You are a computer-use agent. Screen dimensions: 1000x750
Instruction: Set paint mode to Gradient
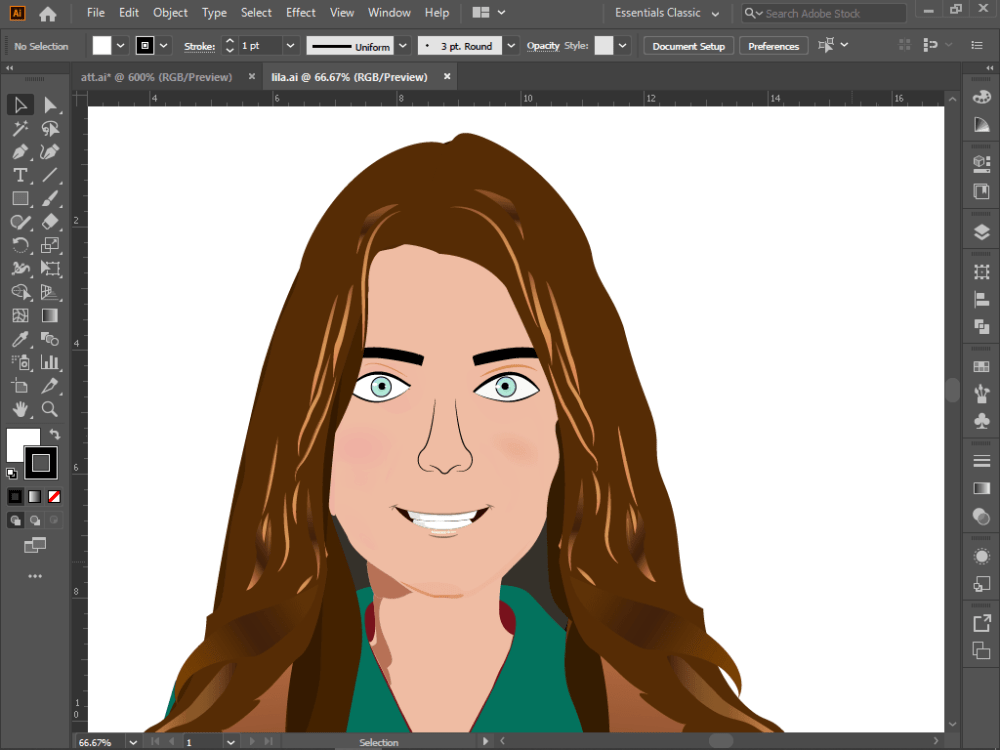35,496
